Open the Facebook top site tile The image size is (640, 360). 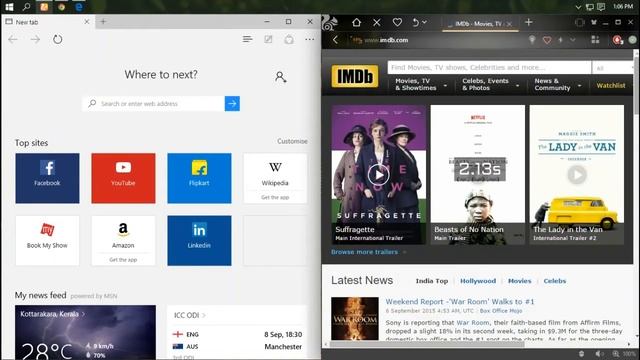[47, 178]
